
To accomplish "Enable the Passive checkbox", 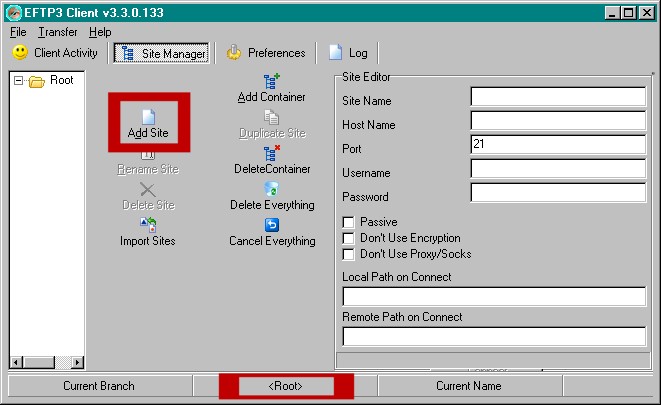I will 348,222.
